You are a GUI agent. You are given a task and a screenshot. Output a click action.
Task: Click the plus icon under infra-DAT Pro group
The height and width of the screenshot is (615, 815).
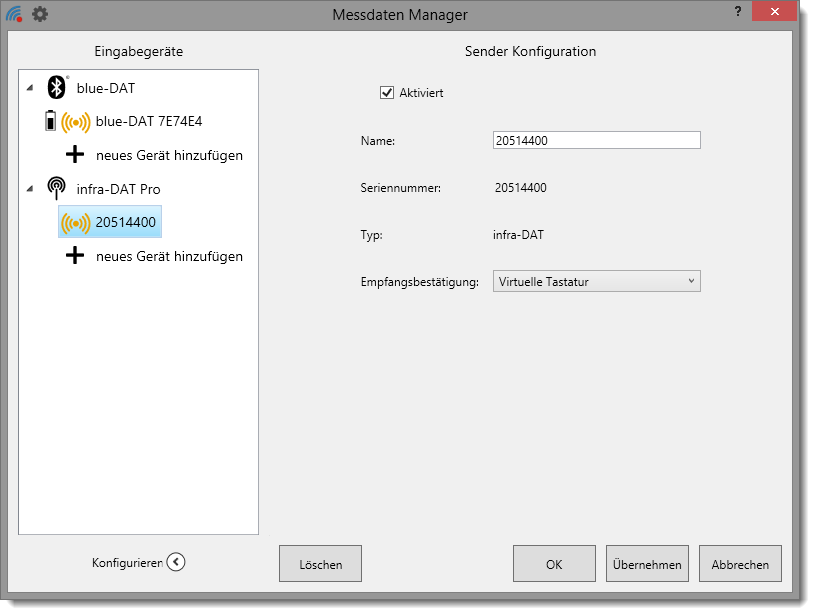[74, 256]
